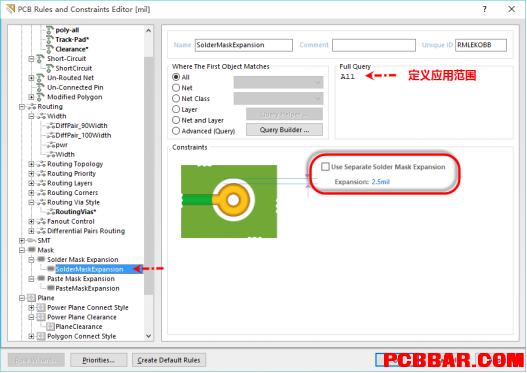The image size is (527, 373).
Task: Click the Comment input field
Action: 374,45
